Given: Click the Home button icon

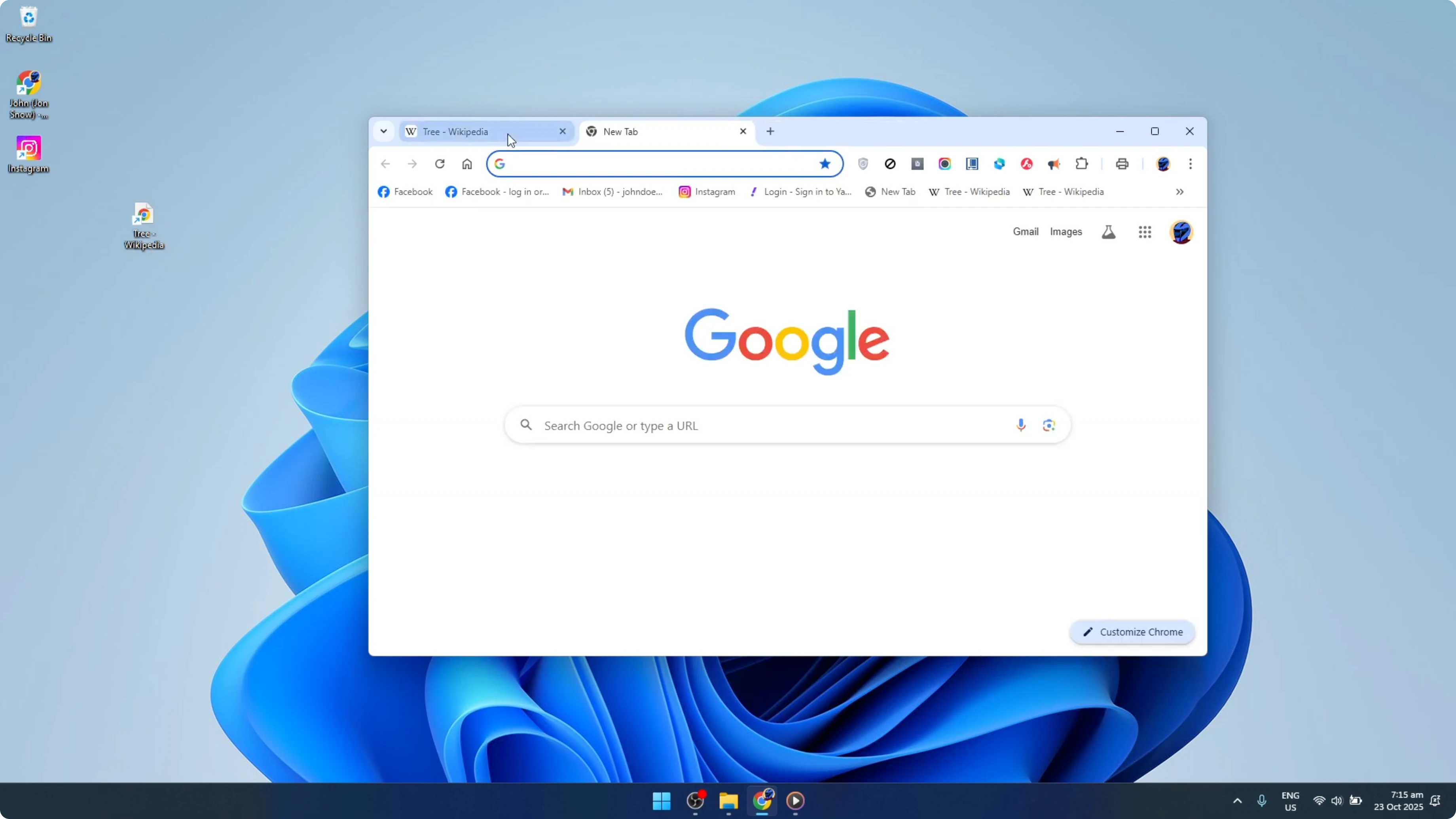Looking at the screenshot, I should [467, 164].
